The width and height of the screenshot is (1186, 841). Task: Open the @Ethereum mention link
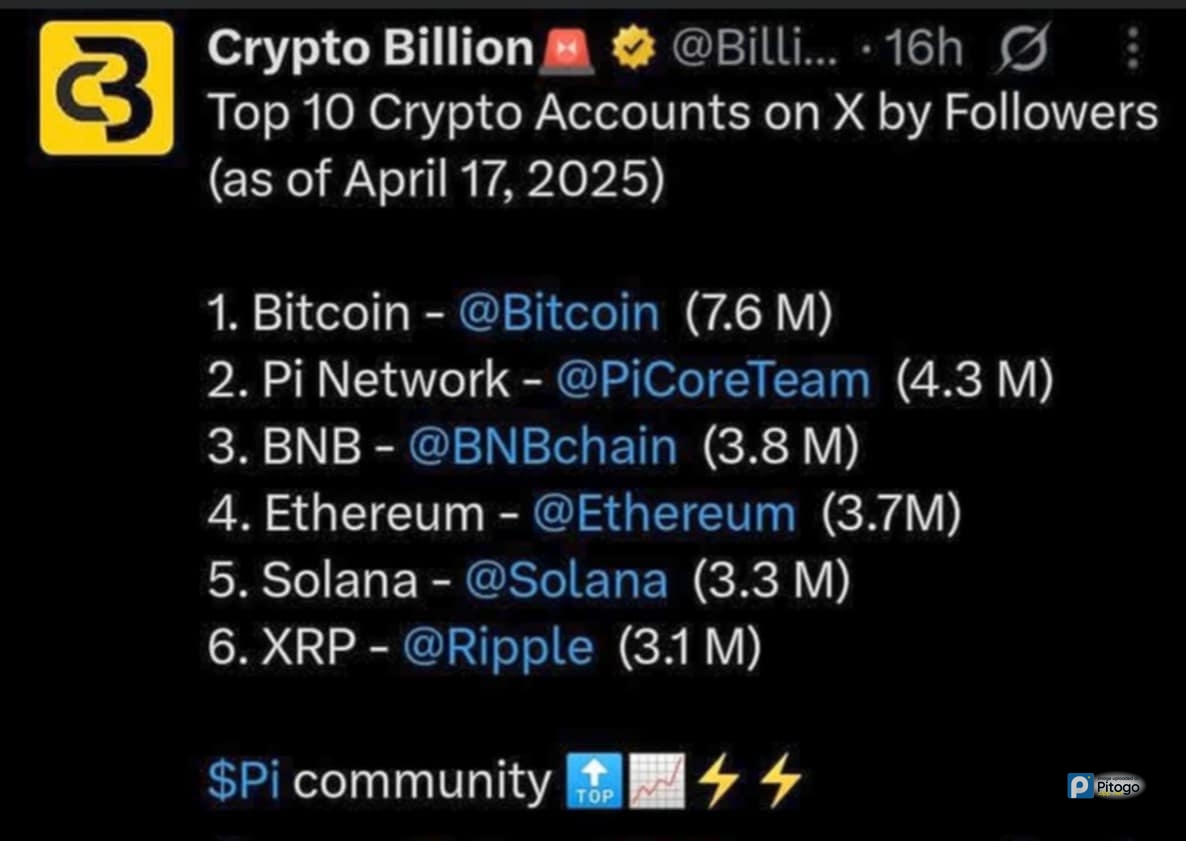click(664, 513)
